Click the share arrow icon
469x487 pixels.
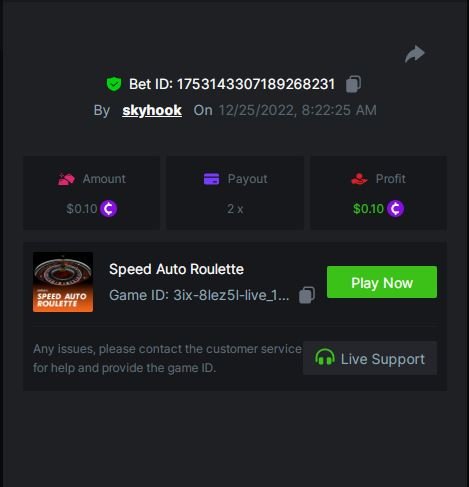click(415, 54)
